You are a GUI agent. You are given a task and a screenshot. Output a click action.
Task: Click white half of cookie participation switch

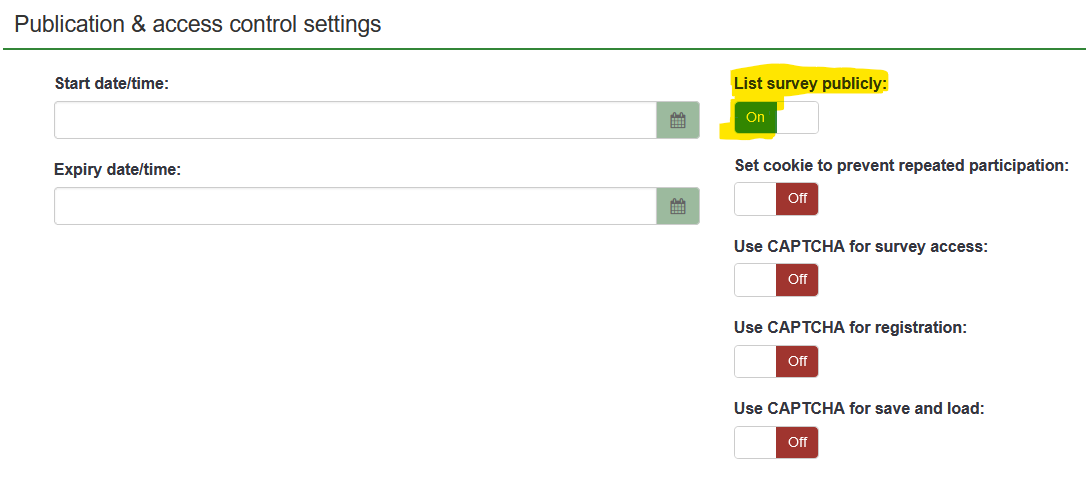[x=755, y=199]
